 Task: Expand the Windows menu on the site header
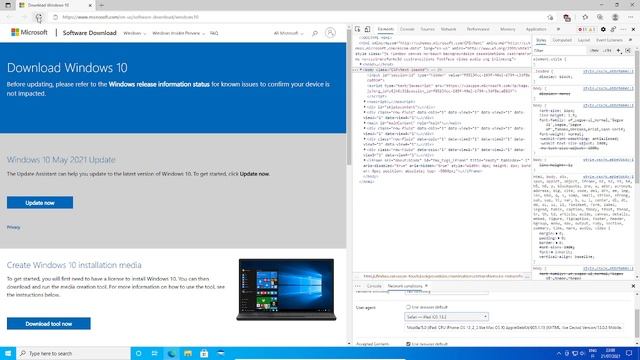click(x=134, y=33)
